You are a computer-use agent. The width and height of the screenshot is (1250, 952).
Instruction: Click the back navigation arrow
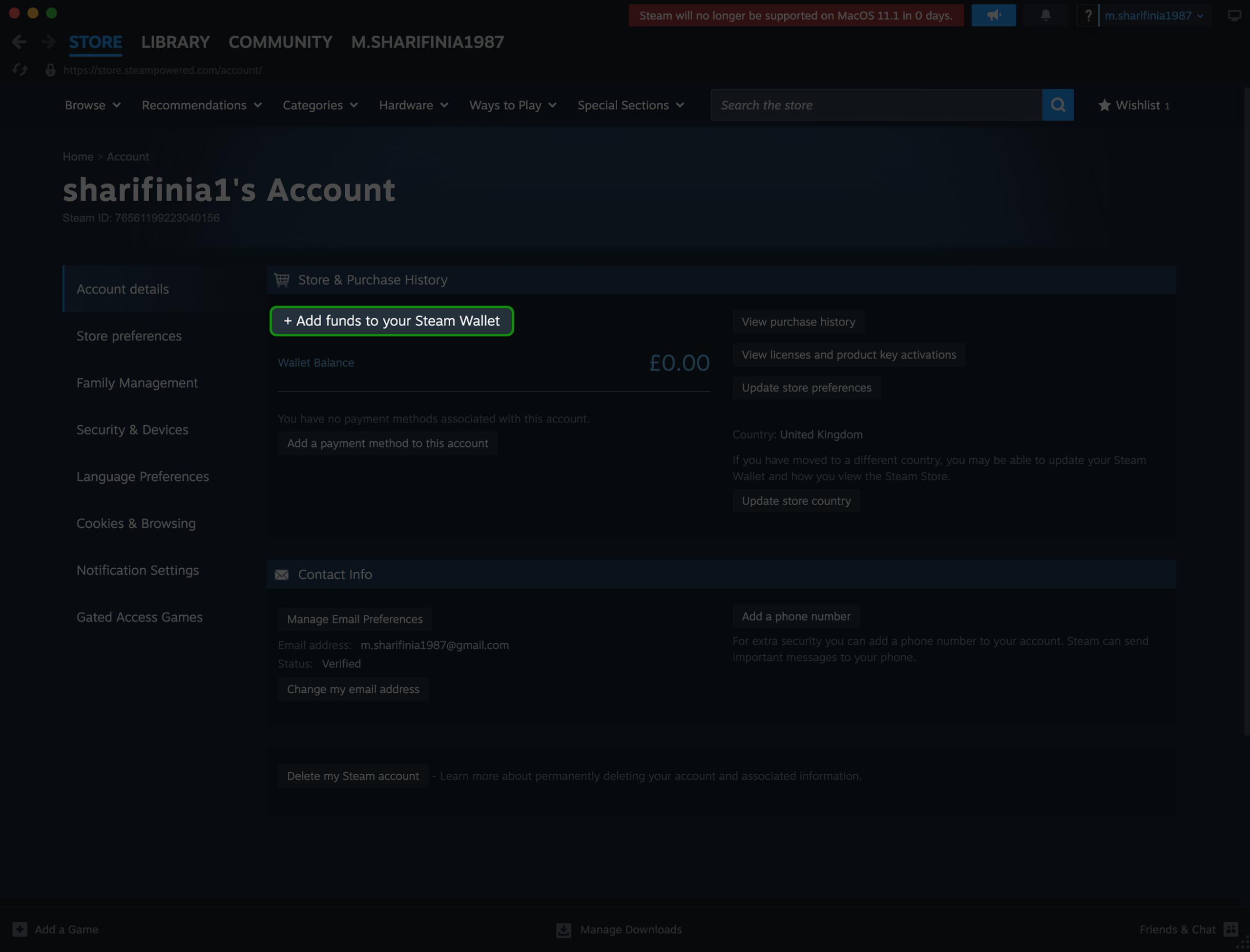[x=19, y=42]
